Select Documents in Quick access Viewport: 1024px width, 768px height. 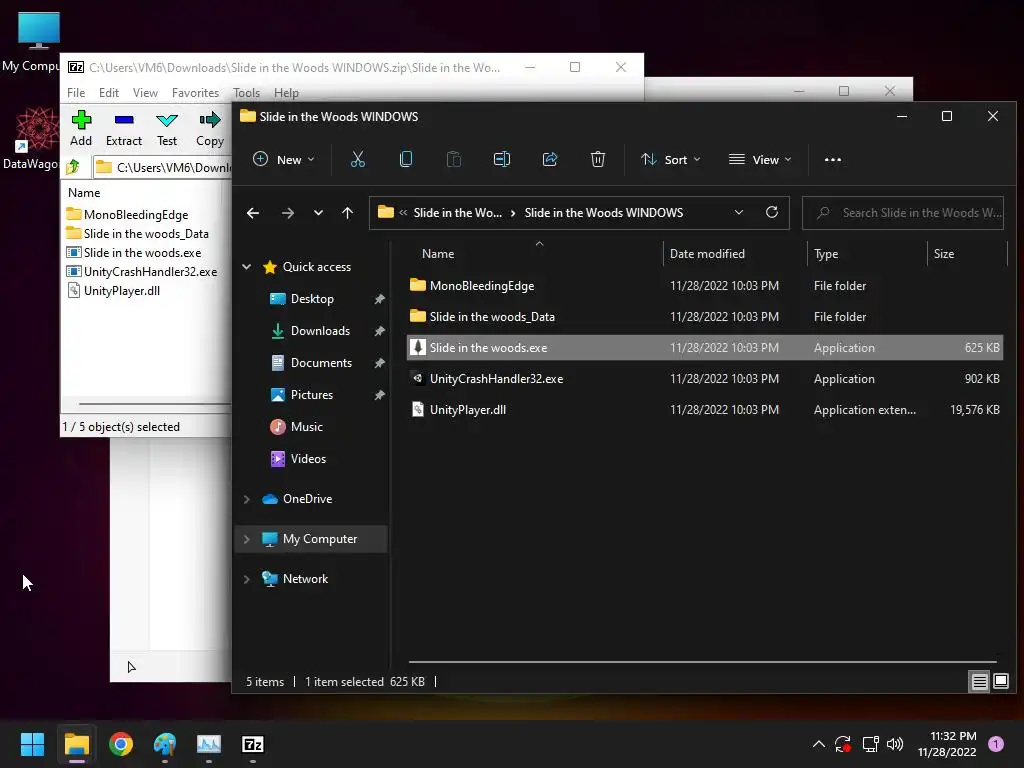click(x=321, y=363)
